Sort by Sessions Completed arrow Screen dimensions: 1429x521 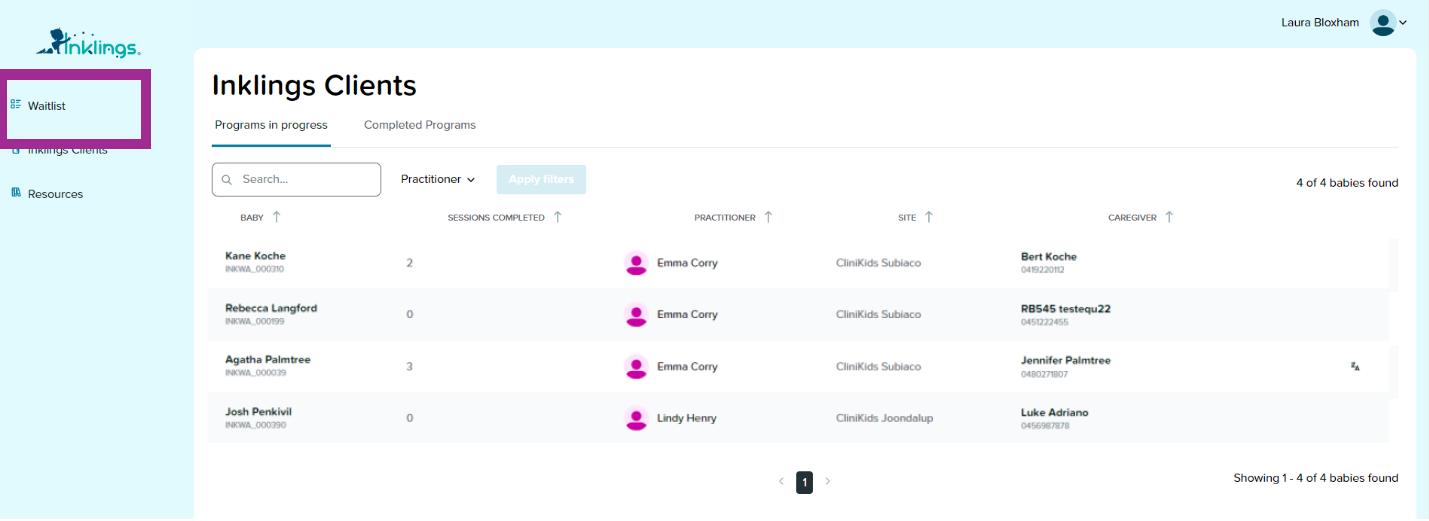[x=558, y=217]
